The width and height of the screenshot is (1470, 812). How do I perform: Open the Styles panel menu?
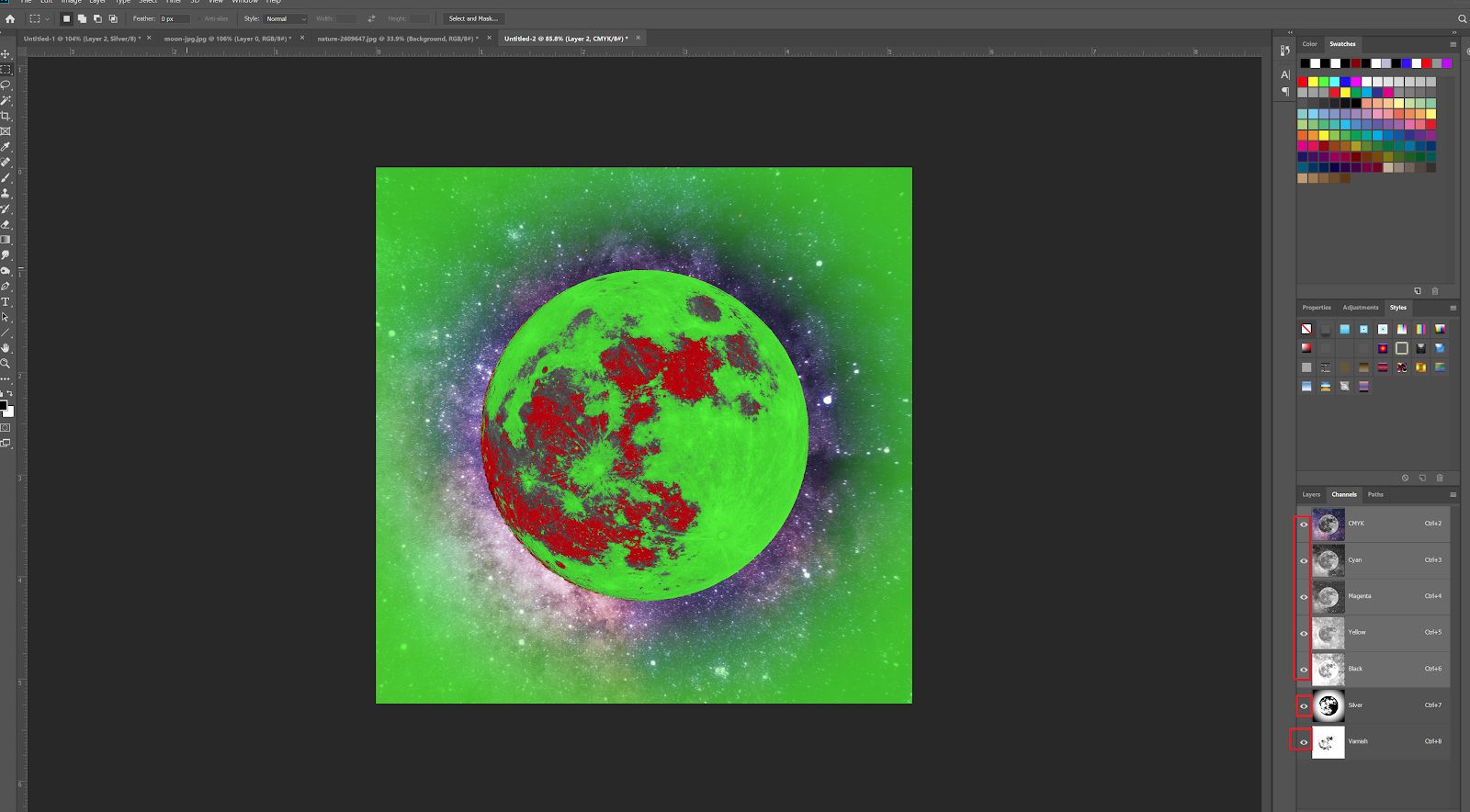[x=1453, y=308]
